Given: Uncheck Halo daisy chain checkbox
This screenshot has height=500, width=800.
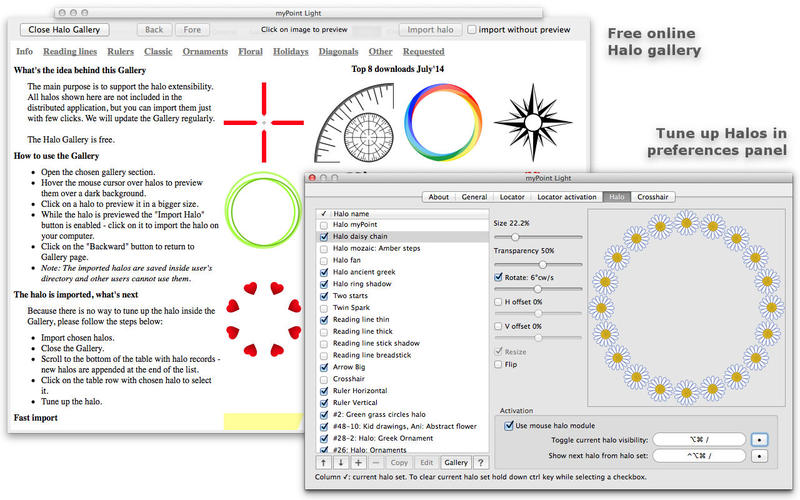Looking at the screenshot, I should (x=323, y=237).
